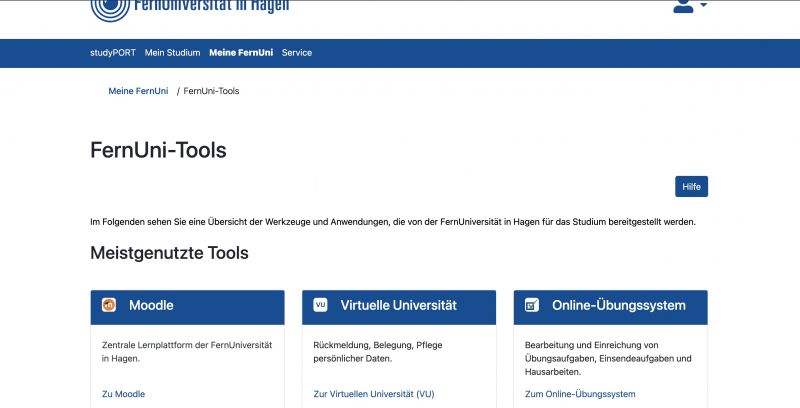Click the Moodle card header title
Image resolution: width=800 pixels, height=408 pixels.
(x=151, y=305)
